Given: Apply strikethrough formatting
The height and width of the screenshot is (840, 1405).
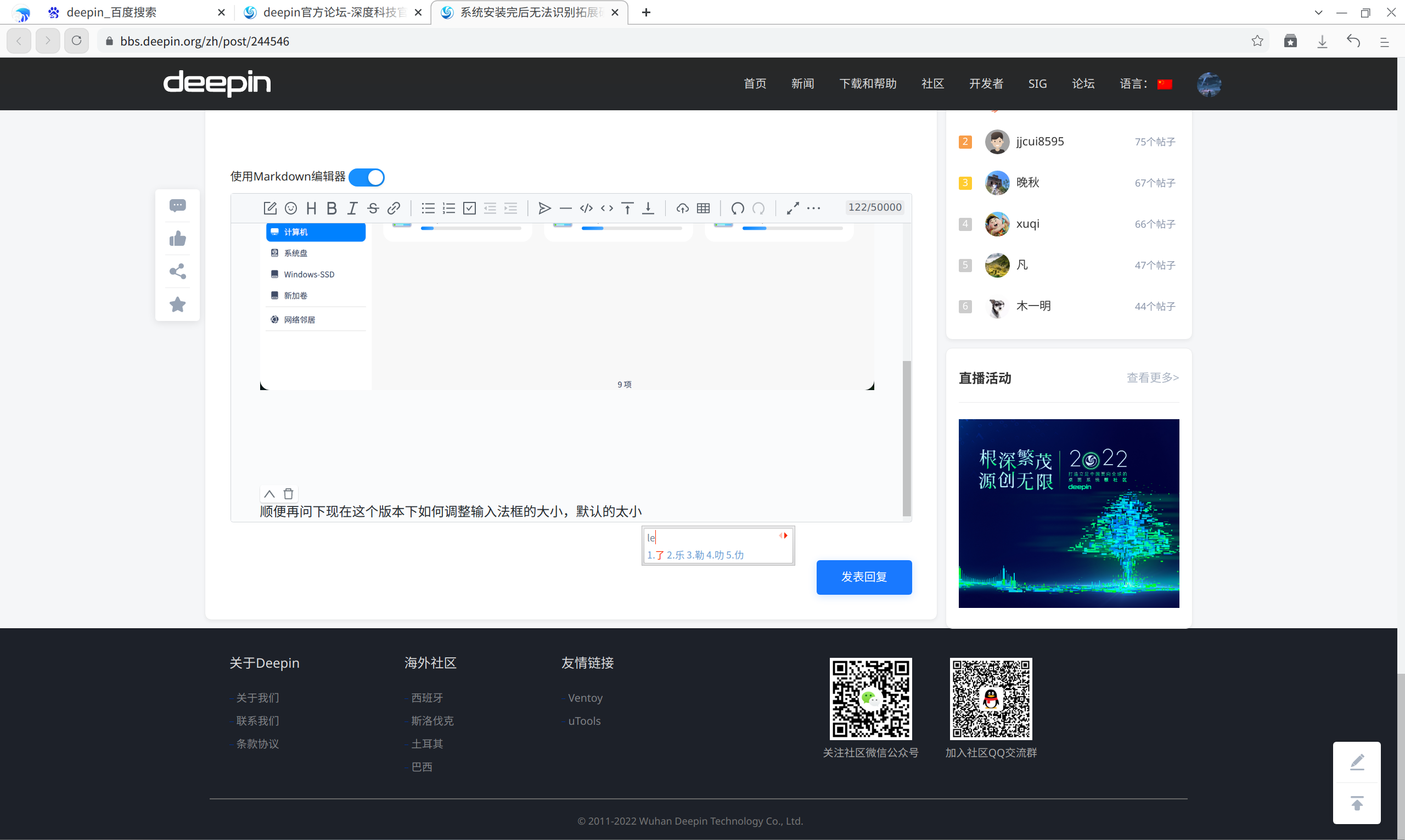Looking at the screenshot, I should (373, 208).
